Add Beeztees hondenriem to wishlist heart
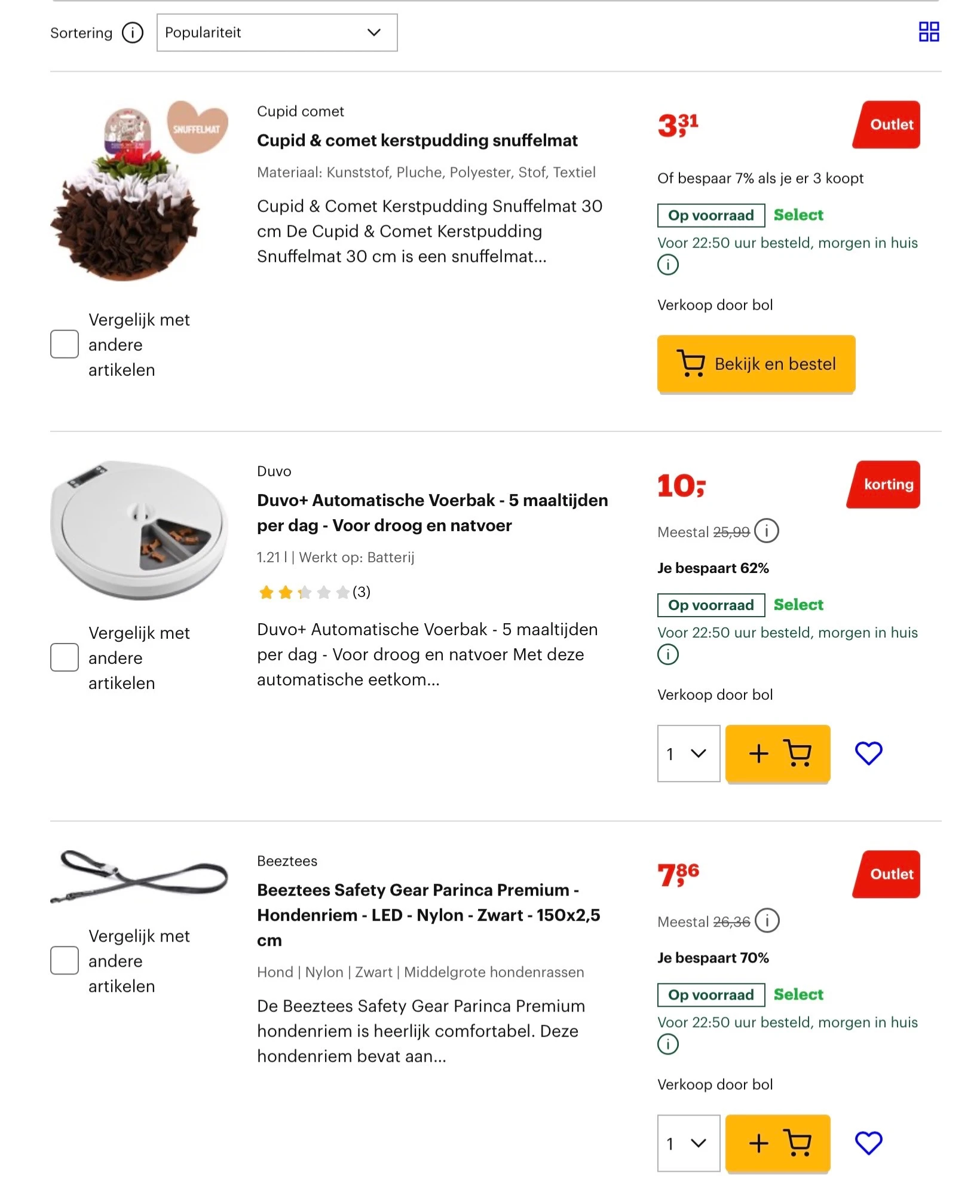This screenshot has height=1204, width=980. tap(868, 1142)
